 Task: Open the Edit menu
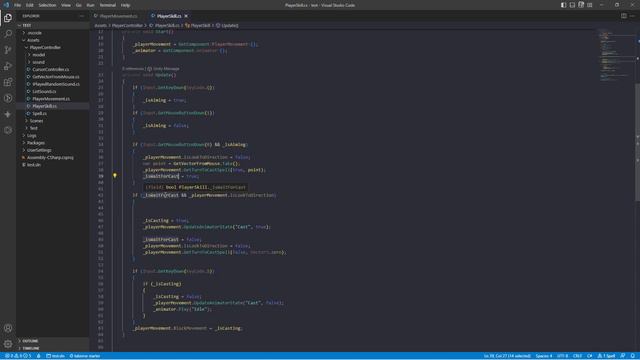pyautogui.click(x=30, y=5)
